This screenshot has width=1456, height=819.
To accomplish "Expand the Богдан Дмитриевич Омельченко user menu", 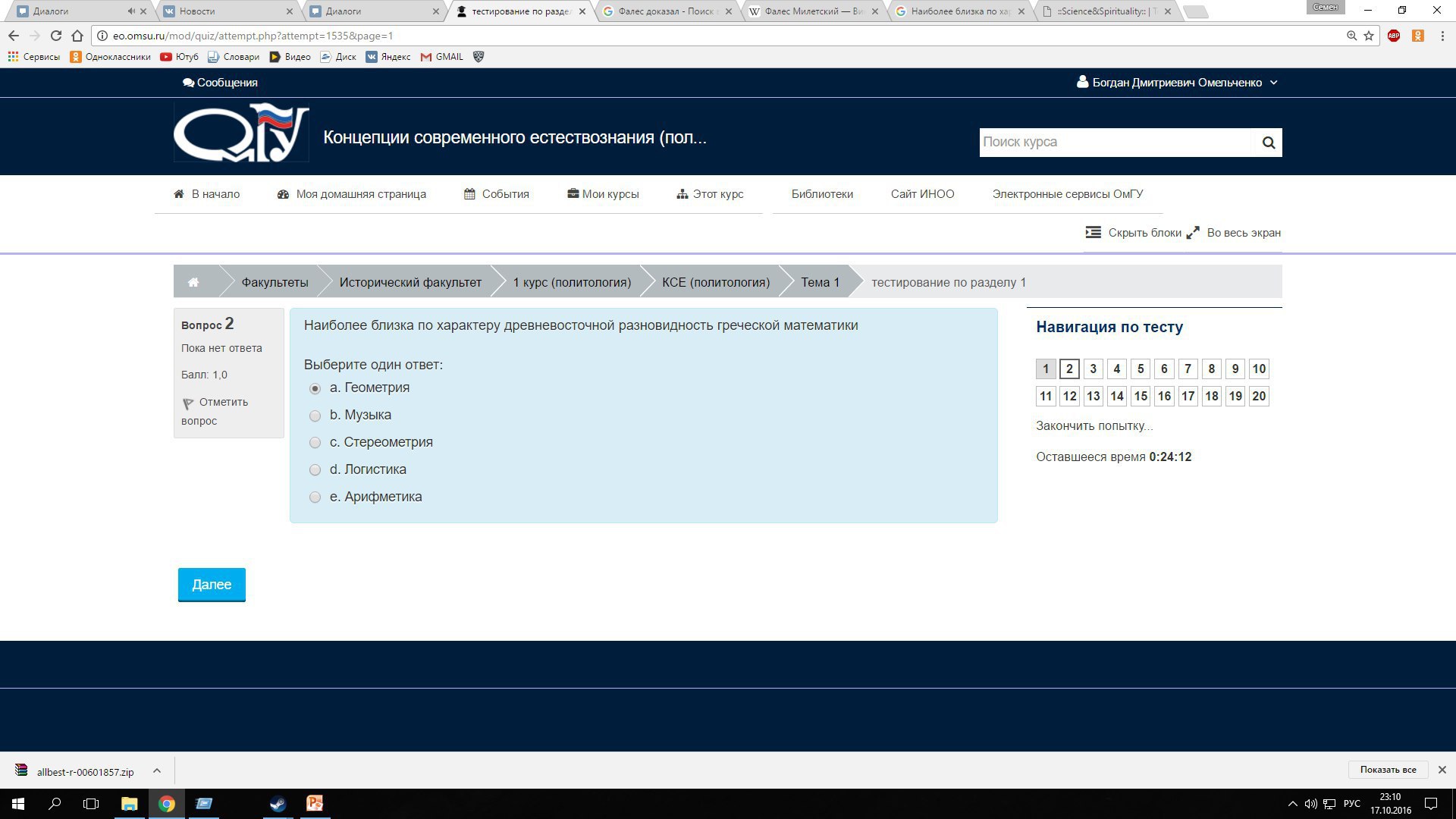I will point(1177,83).
